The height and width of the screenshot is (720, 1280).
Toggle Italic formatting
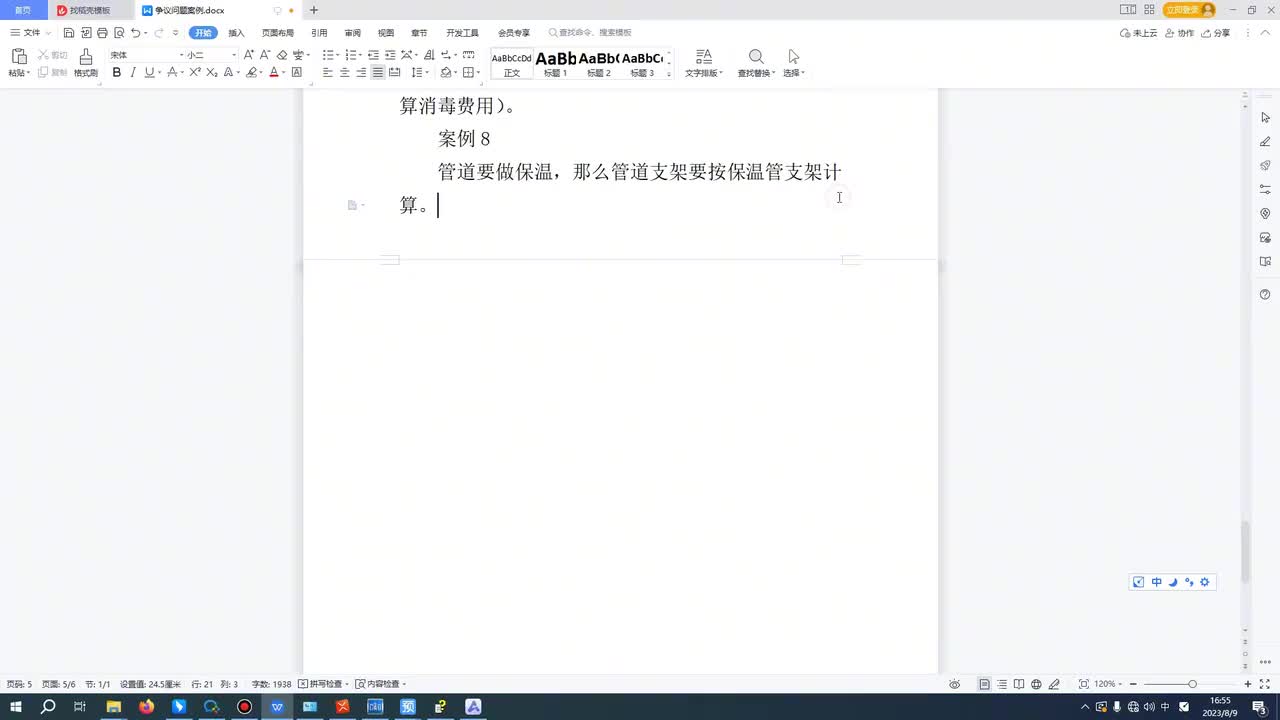(133, 73)
